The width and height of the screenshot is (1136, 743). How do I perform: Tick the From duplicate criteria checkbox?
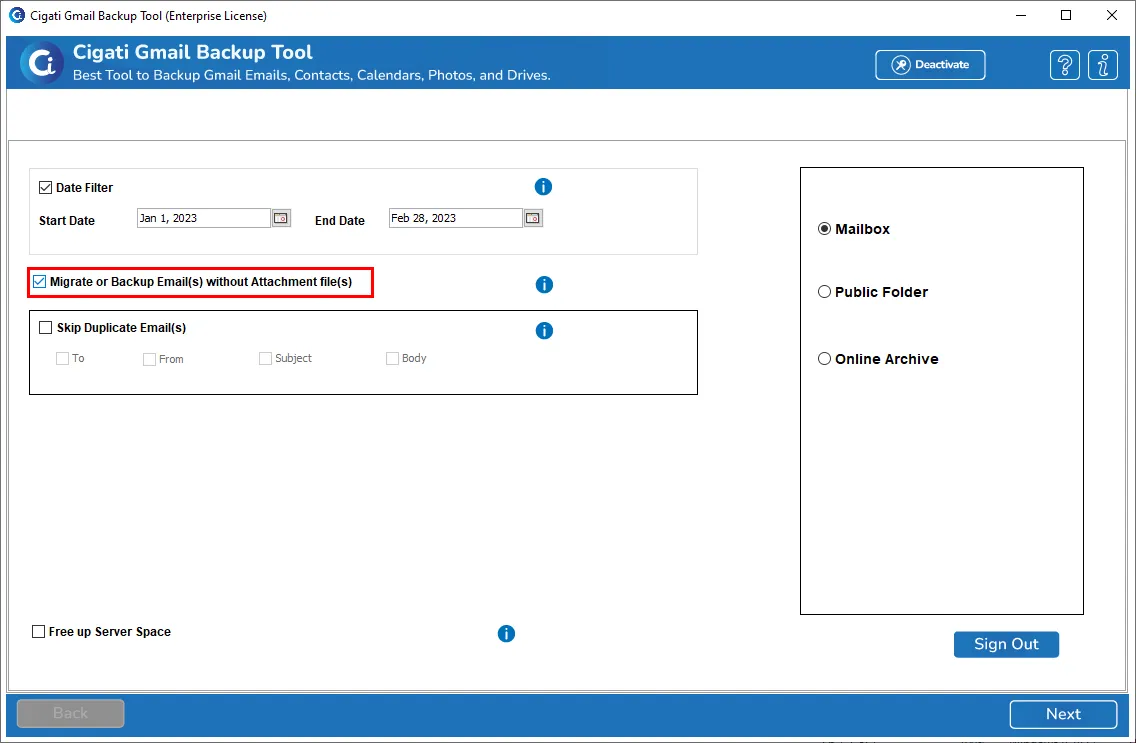click(149, 359)
